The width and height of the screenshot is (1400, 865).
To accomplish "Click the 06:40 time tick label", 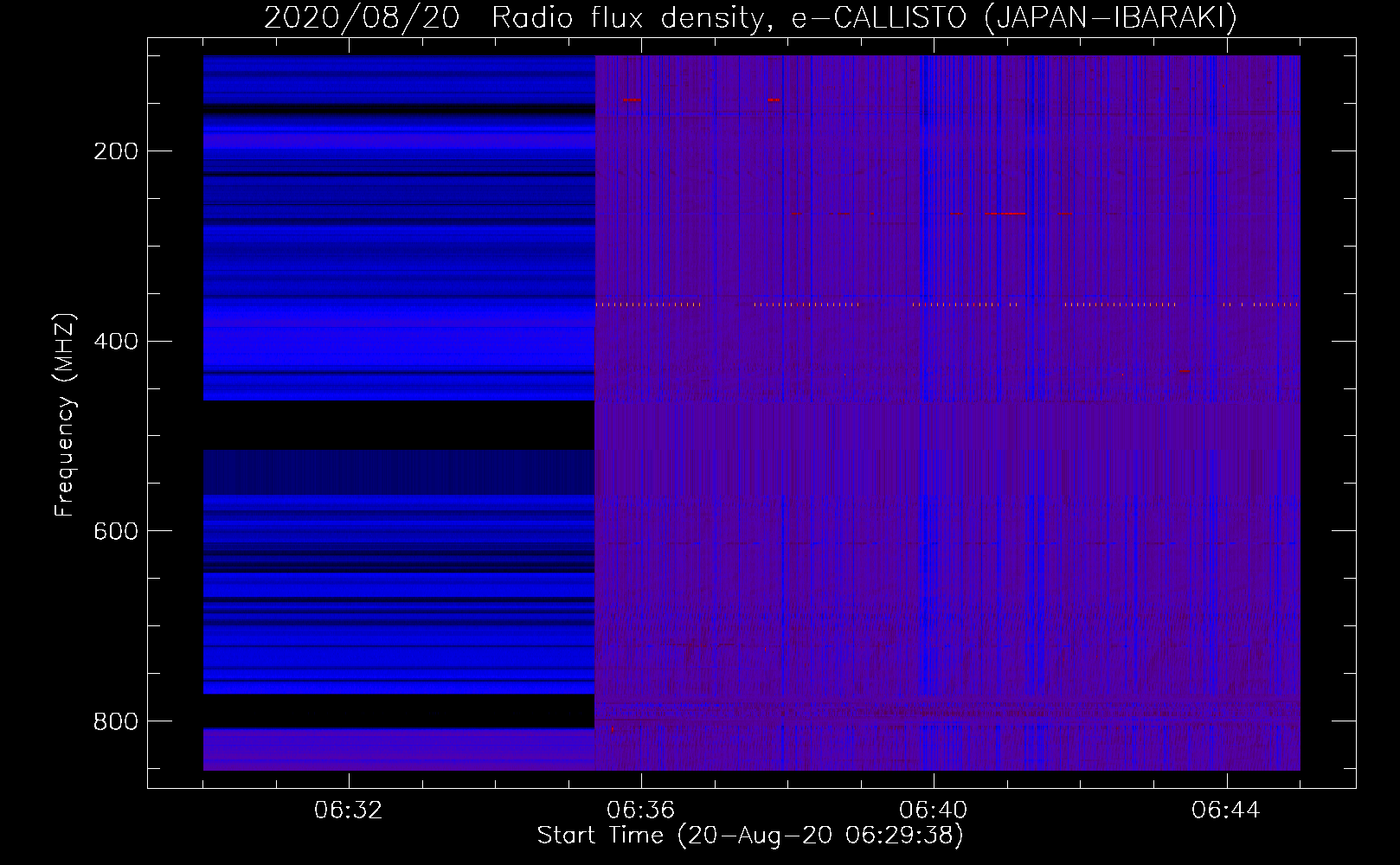I will pyautogui.click(x=934, y=811).
